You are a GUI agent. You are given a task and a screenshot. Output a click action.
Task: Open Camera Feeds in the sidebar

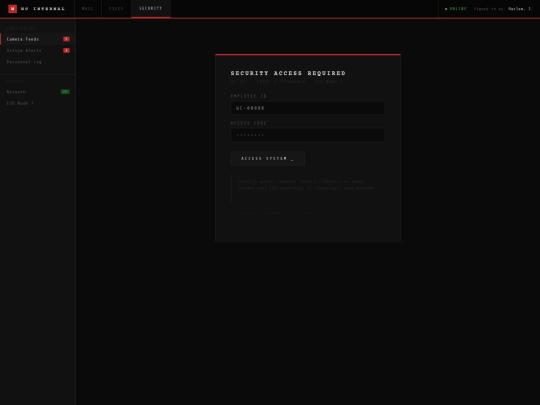(38, 39)
